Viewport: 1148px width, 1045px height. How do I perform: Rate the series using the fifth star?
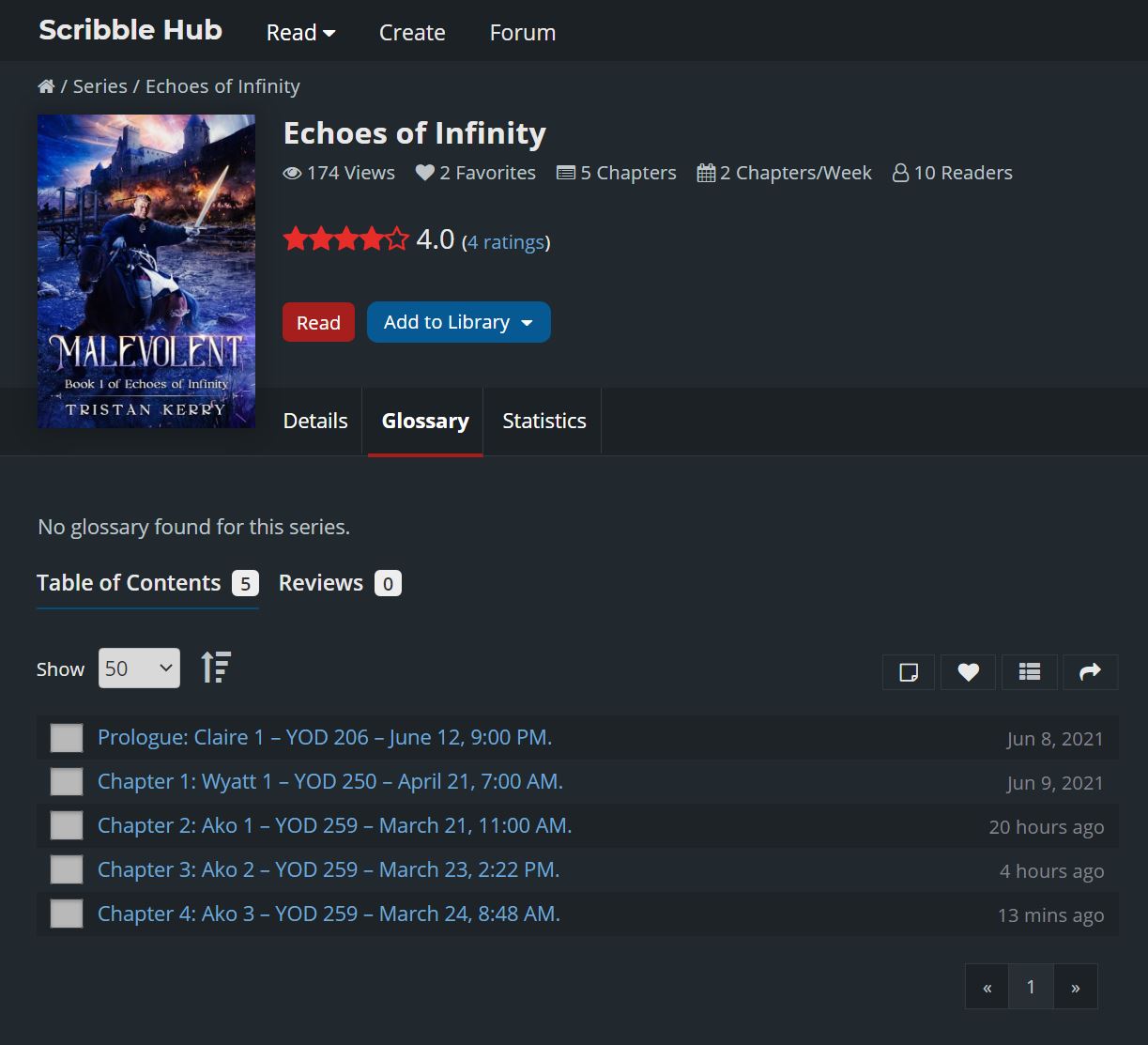(x=398, y=239)
